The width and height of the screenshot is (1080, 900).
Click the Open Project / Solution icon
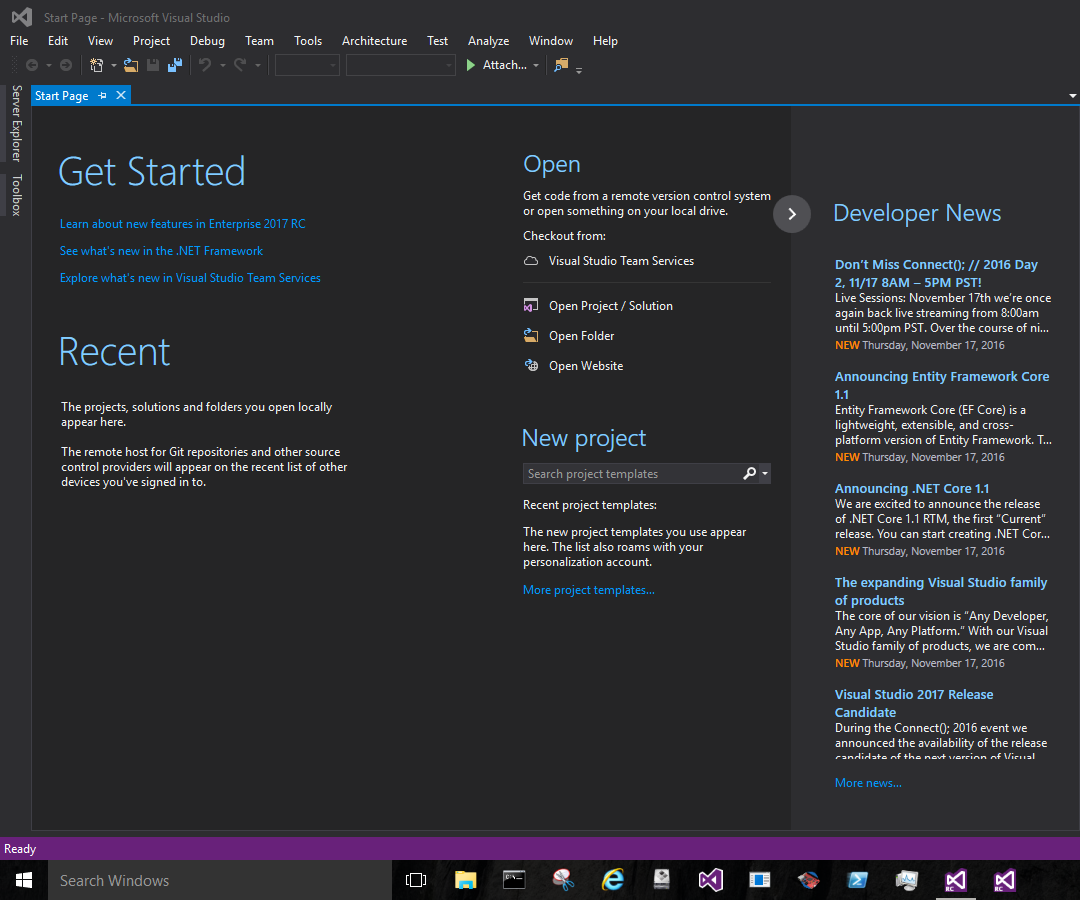pyautogui.click(x=530, y=305)
